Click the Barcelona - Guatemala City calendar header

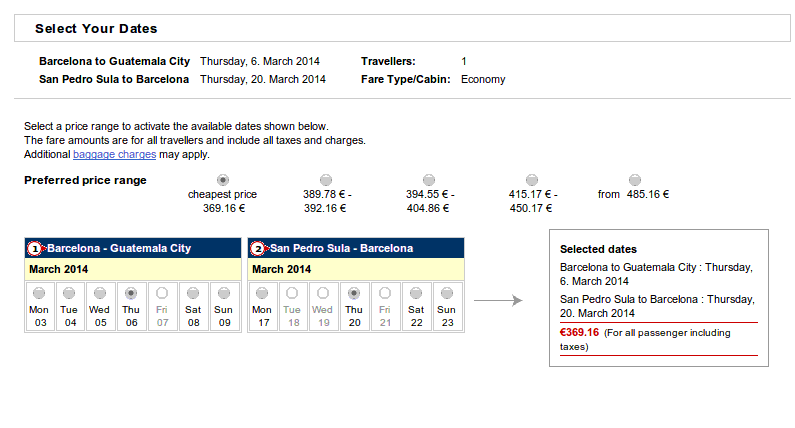pos(133,248)
